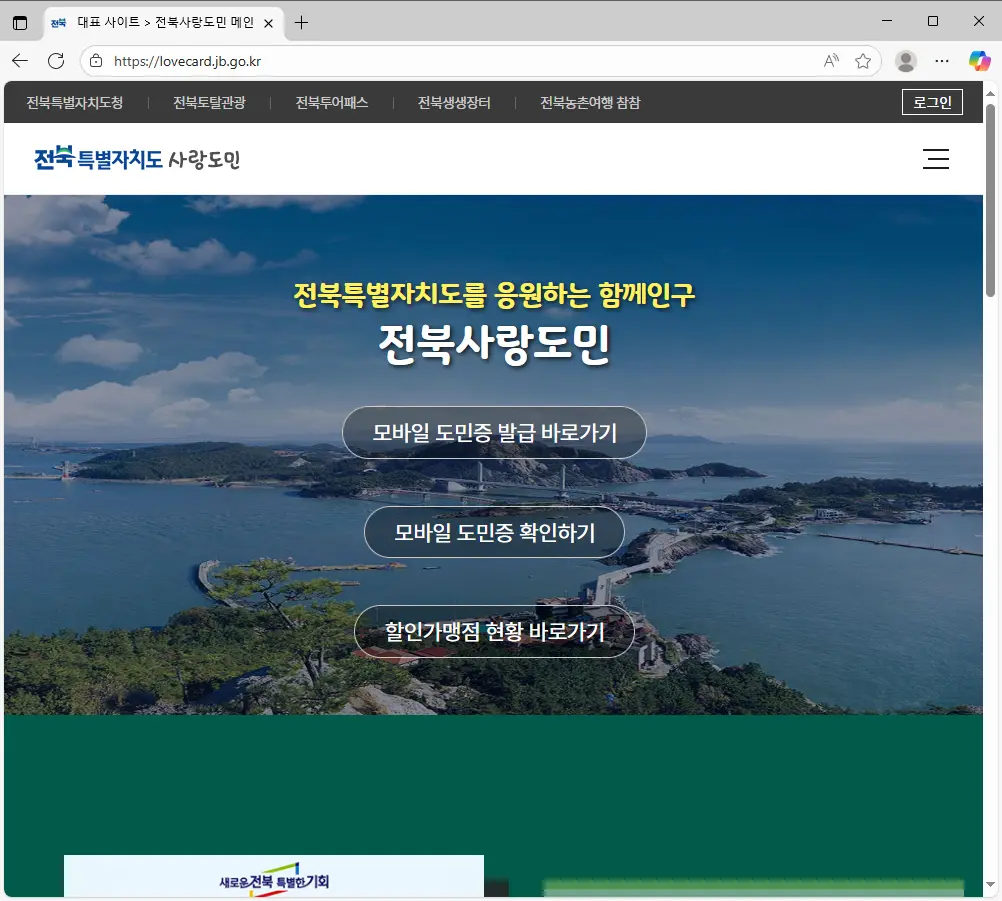Open the 전북생생장터 link

pyautogui.click(x=454, y=102)
